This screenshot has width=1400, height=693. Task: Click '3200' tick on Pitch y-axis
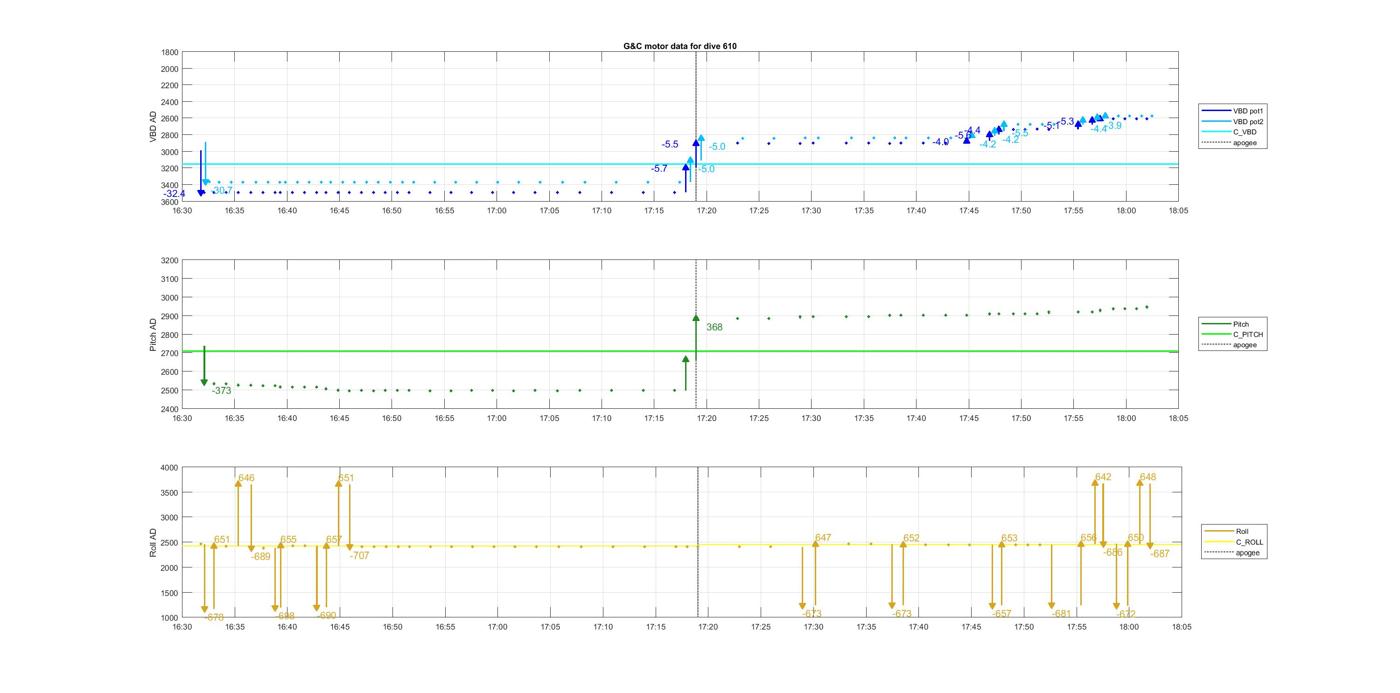point(170,260)
